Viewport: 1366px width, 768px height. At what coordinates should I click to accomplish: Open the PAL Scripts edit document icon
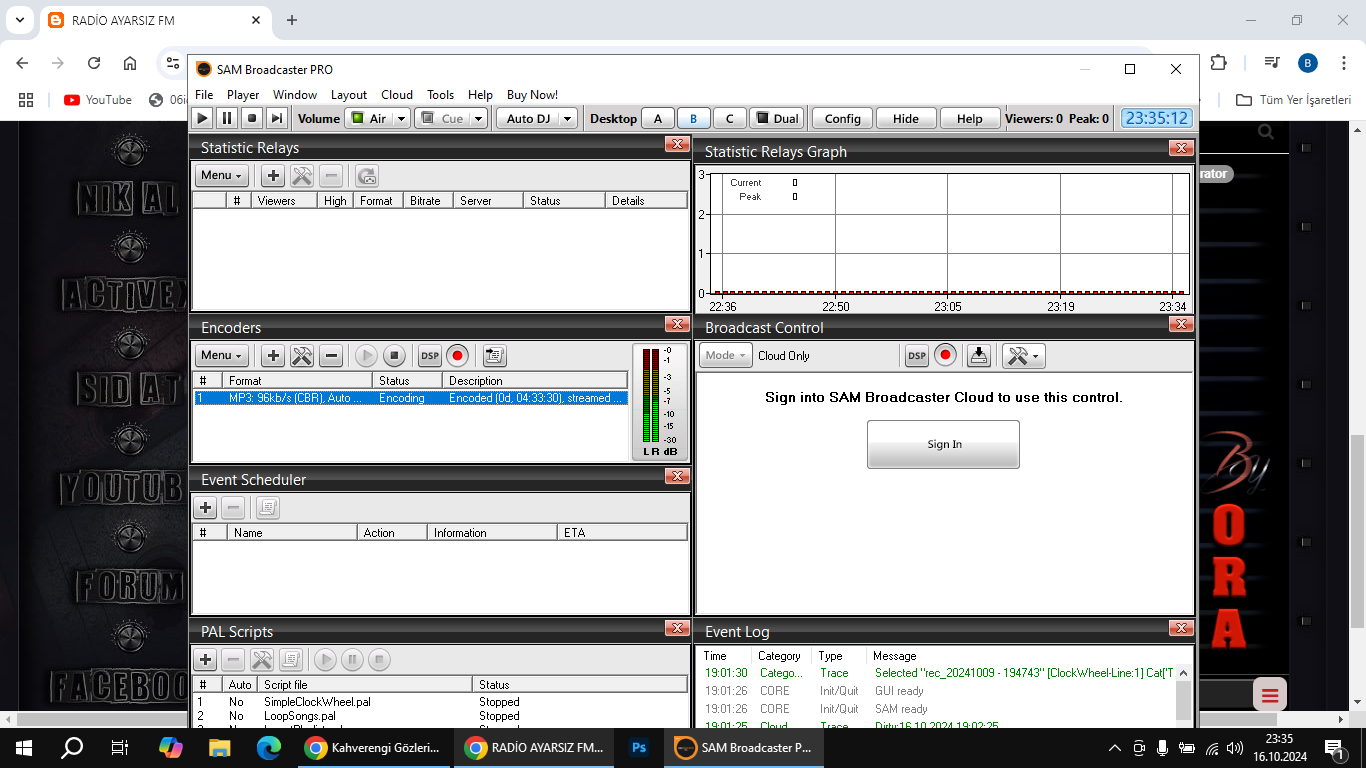click(x=291, y=660)
